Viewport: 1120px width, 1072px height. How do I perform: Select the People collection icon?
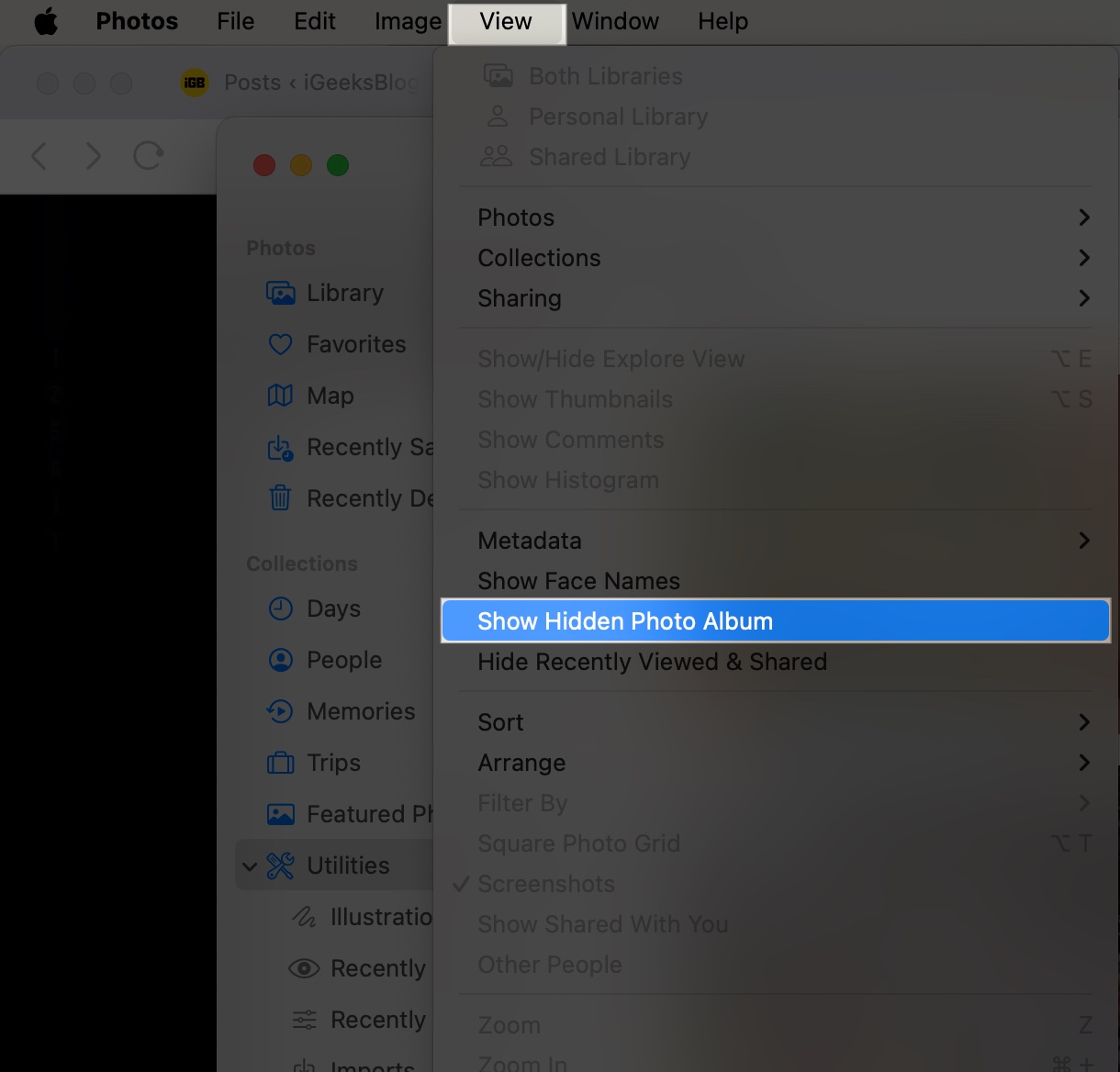point(281,660)
